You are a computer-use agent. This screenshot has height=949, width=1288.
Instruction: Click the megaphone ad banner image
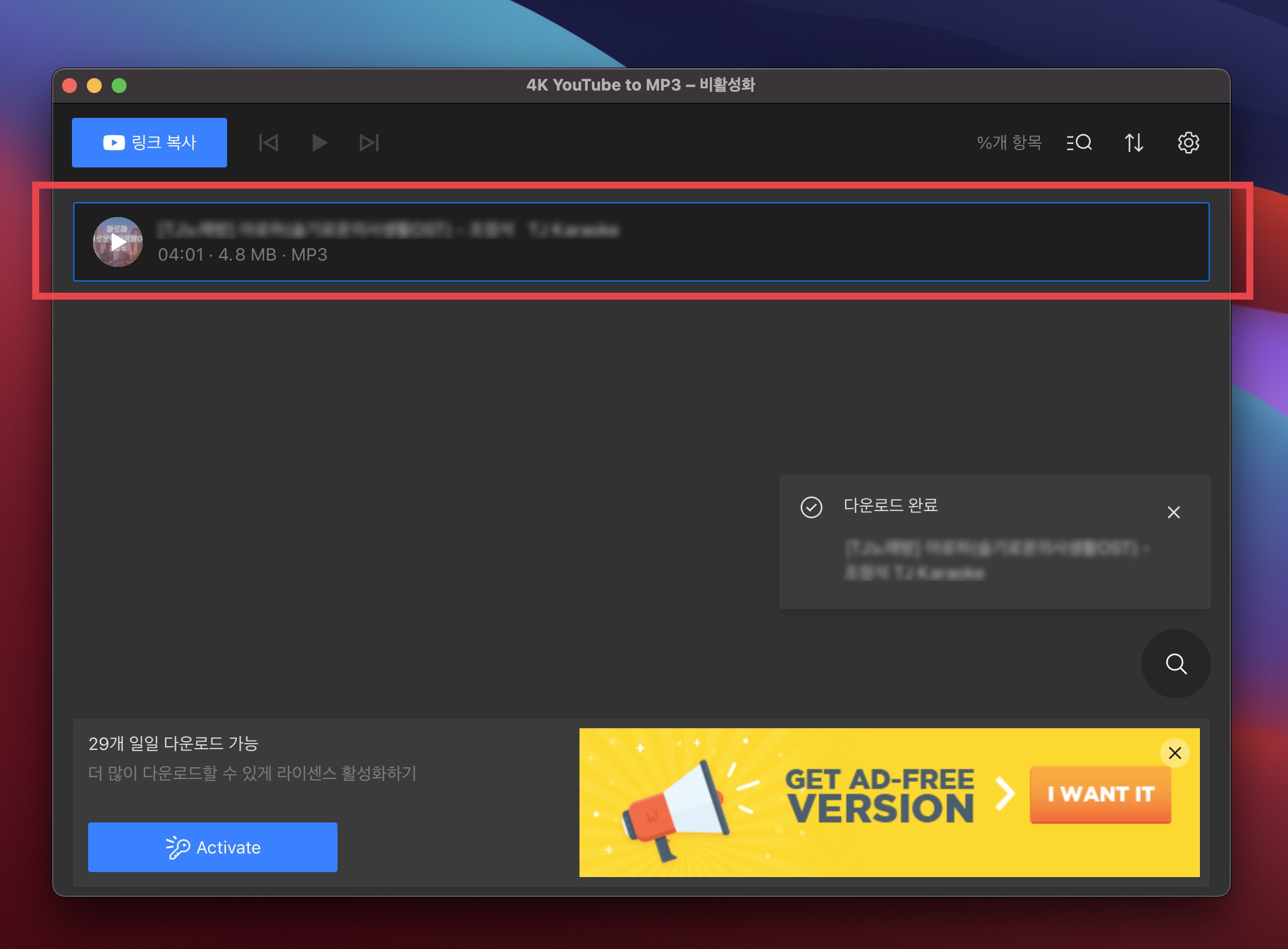(676, 806)
